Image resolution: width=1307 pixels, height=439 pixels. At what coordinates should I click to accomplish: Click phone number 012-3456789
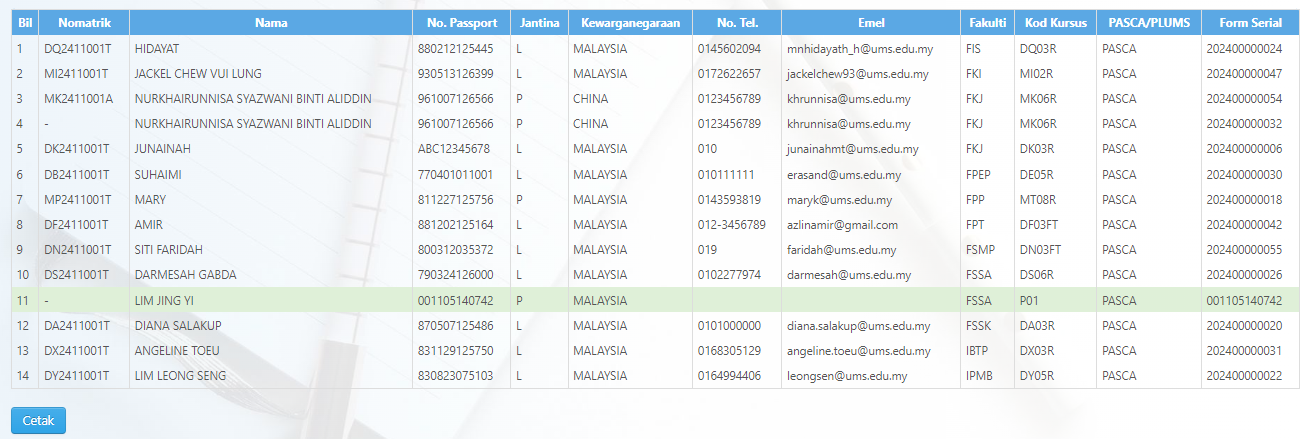tap(731, 225)
